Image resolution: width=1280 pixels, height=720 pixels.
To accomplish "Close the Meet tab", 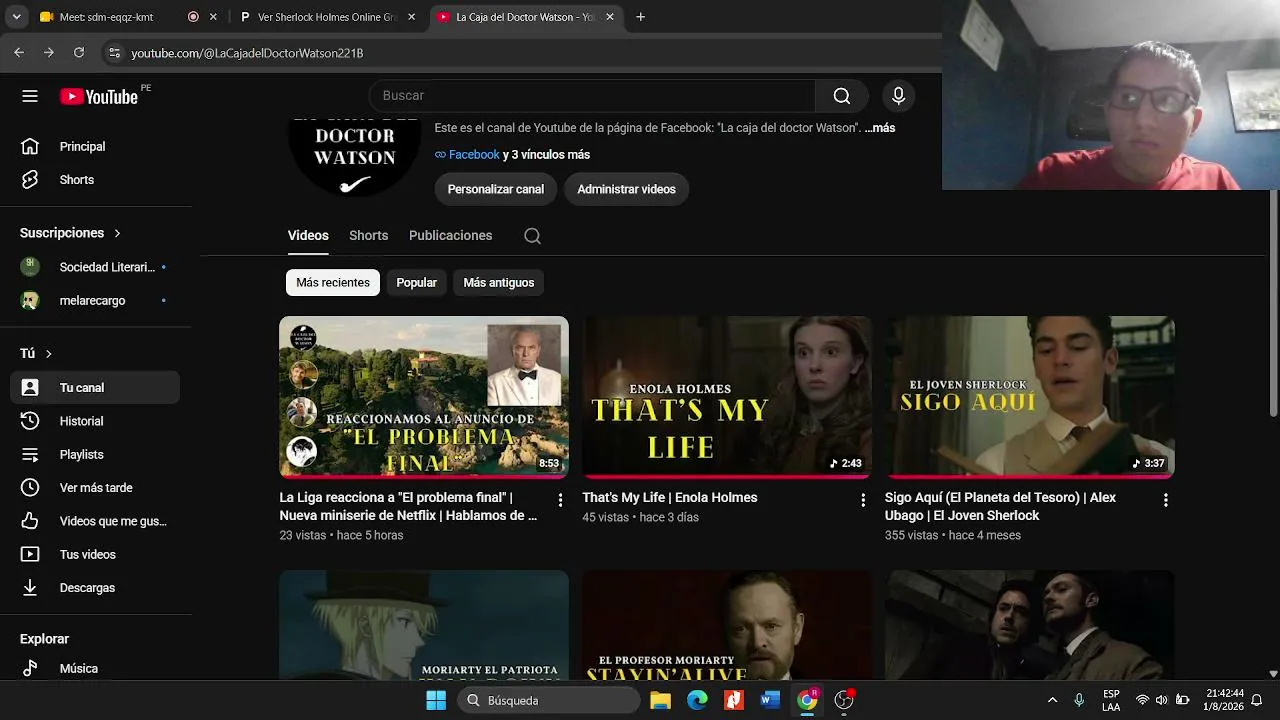I will point(213,17).
